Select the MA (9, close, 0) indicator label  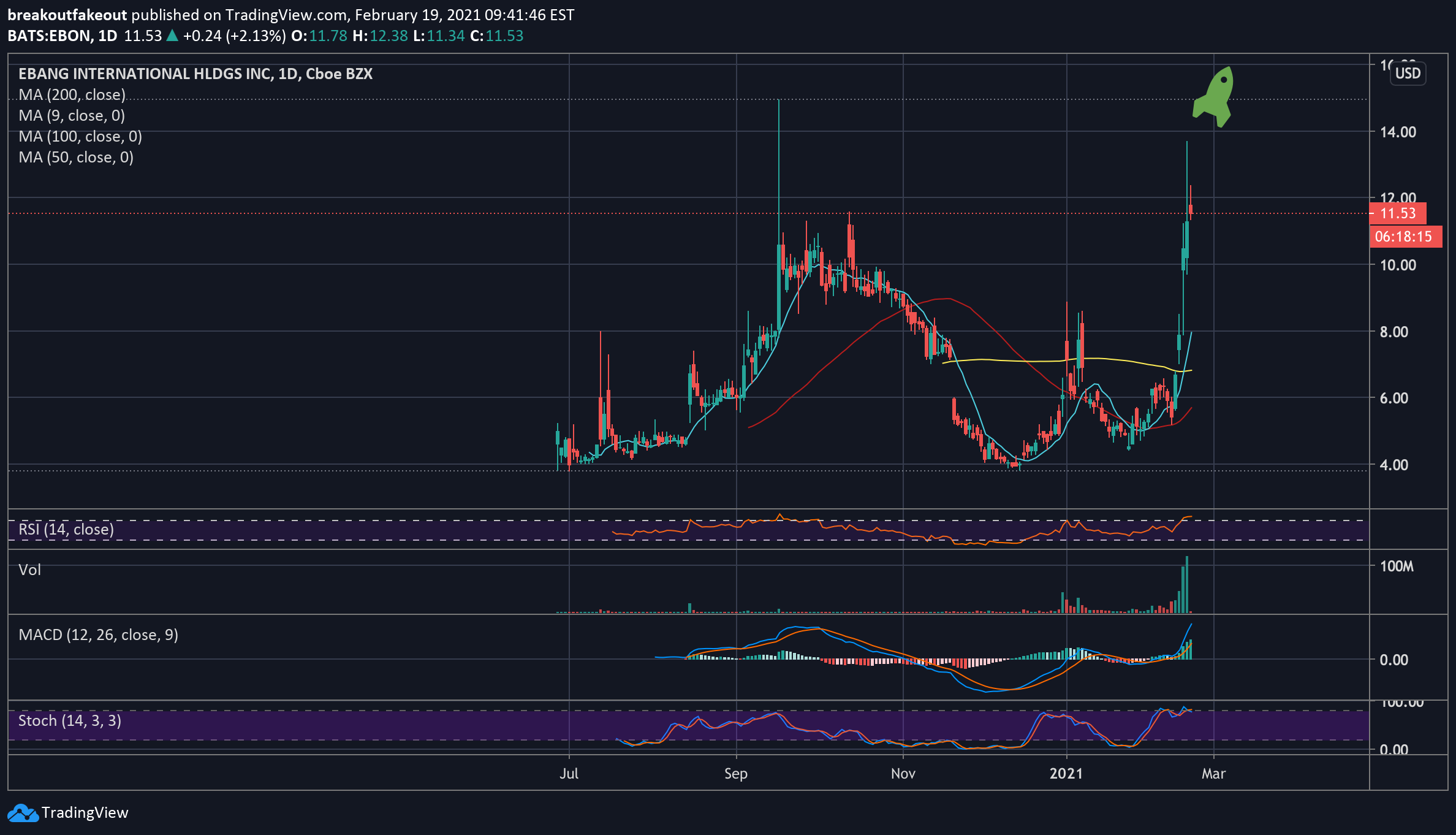click(72, 116)
